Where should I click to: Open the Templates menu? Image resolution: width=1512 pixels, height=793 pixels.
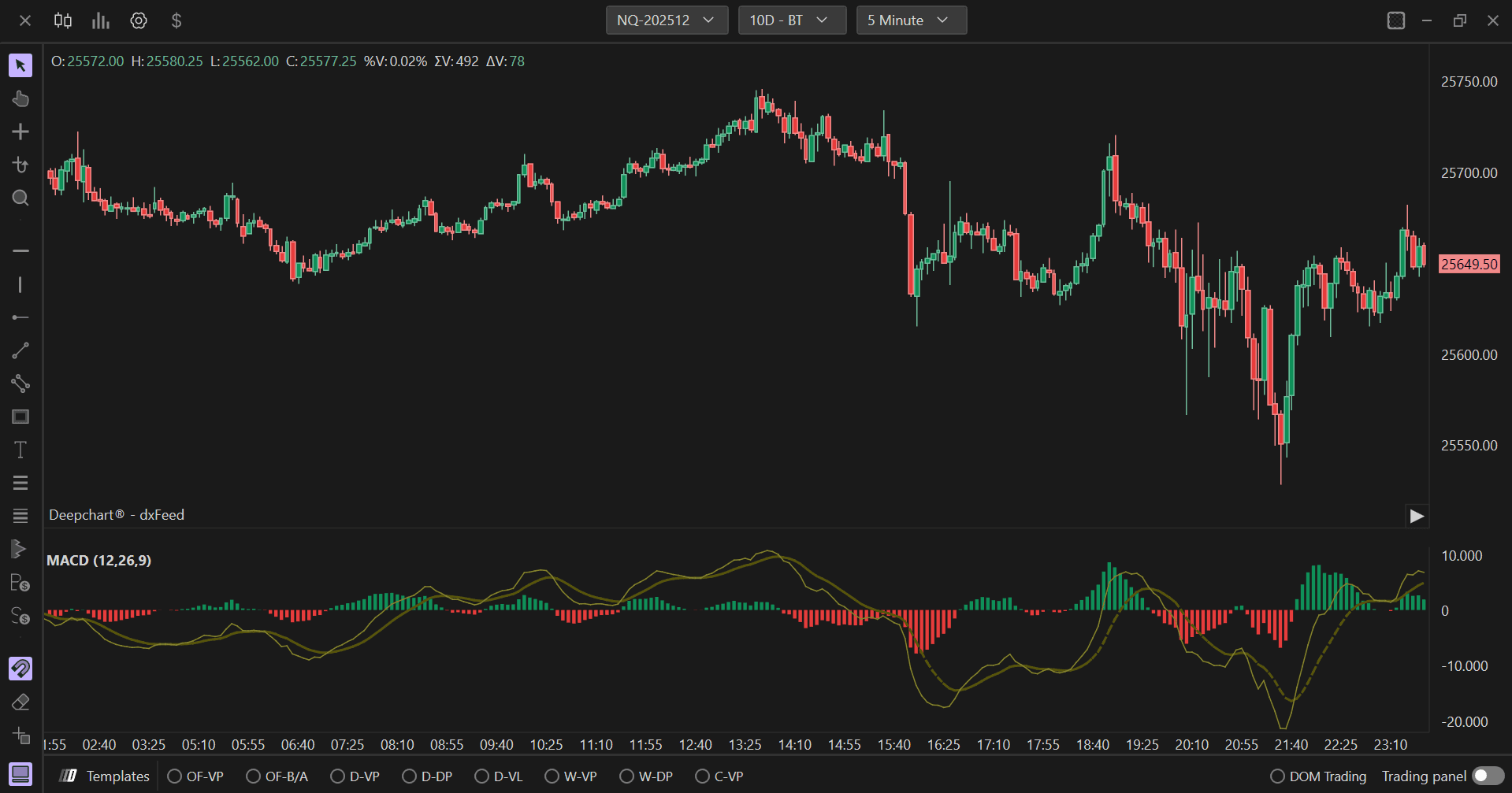click(x=105, y=776)
